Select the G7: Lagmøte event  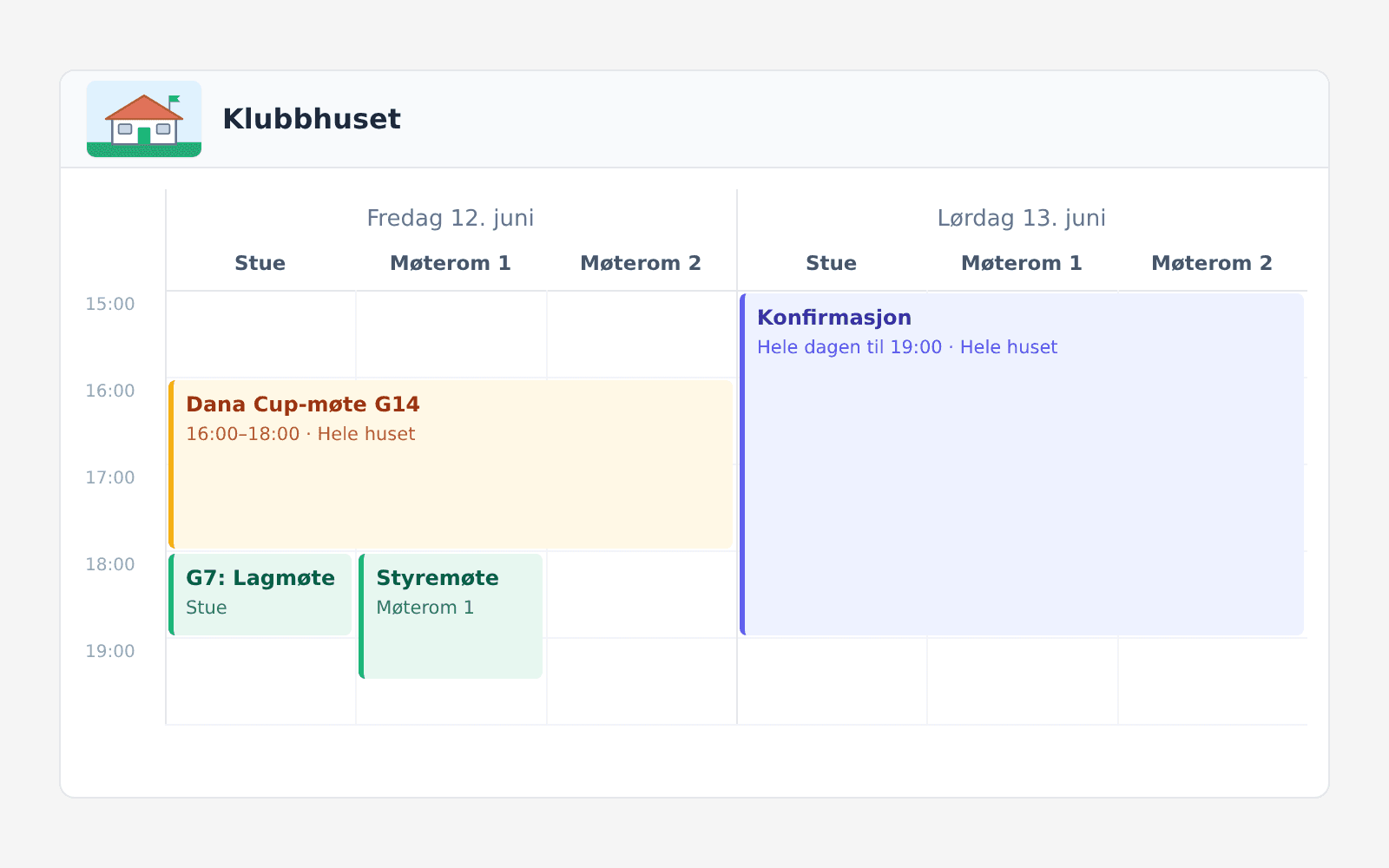click(x=260, y=595)
